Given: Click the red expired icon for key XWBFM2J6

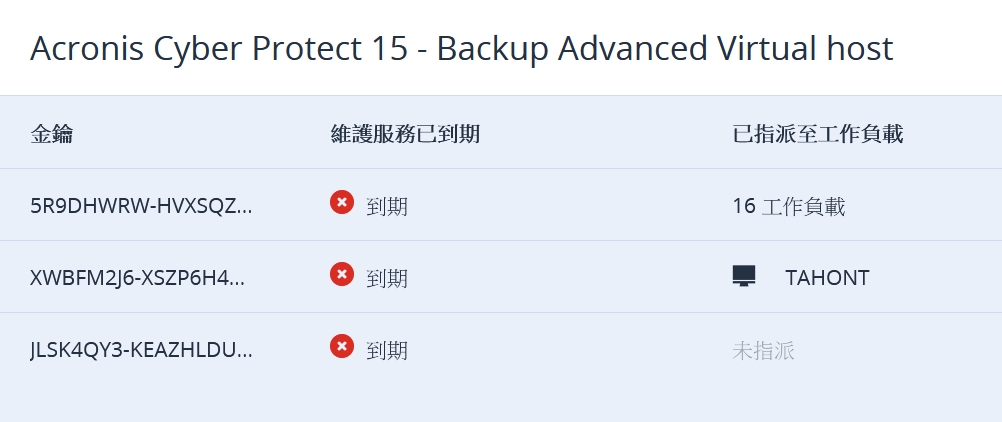Looking at the screenshot, I should tap(342, 274).
